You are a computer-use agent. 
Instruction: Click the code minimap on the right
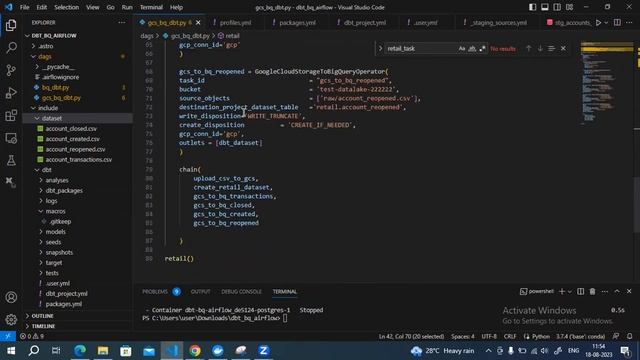coord(607,82)
